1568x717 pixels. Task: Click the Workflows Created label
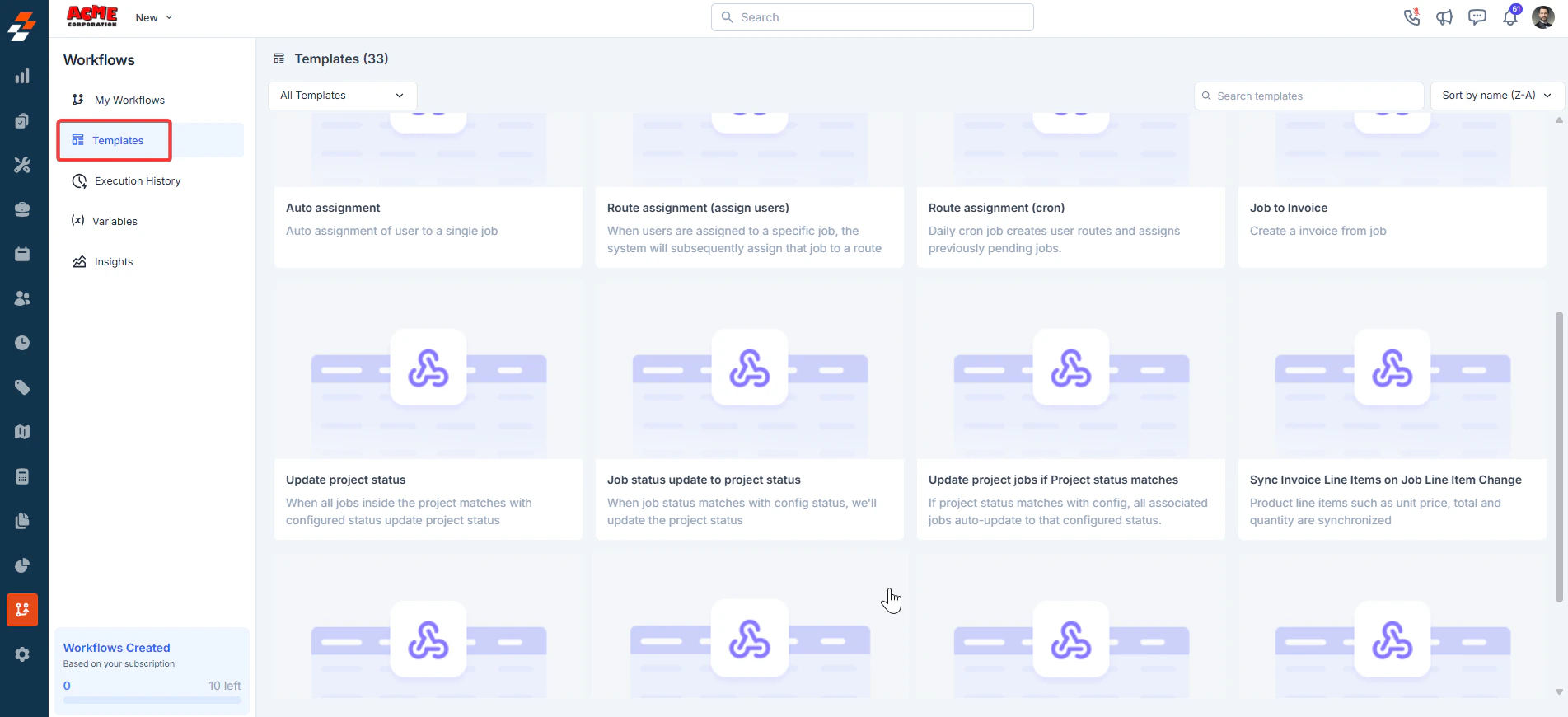(117, 648)
